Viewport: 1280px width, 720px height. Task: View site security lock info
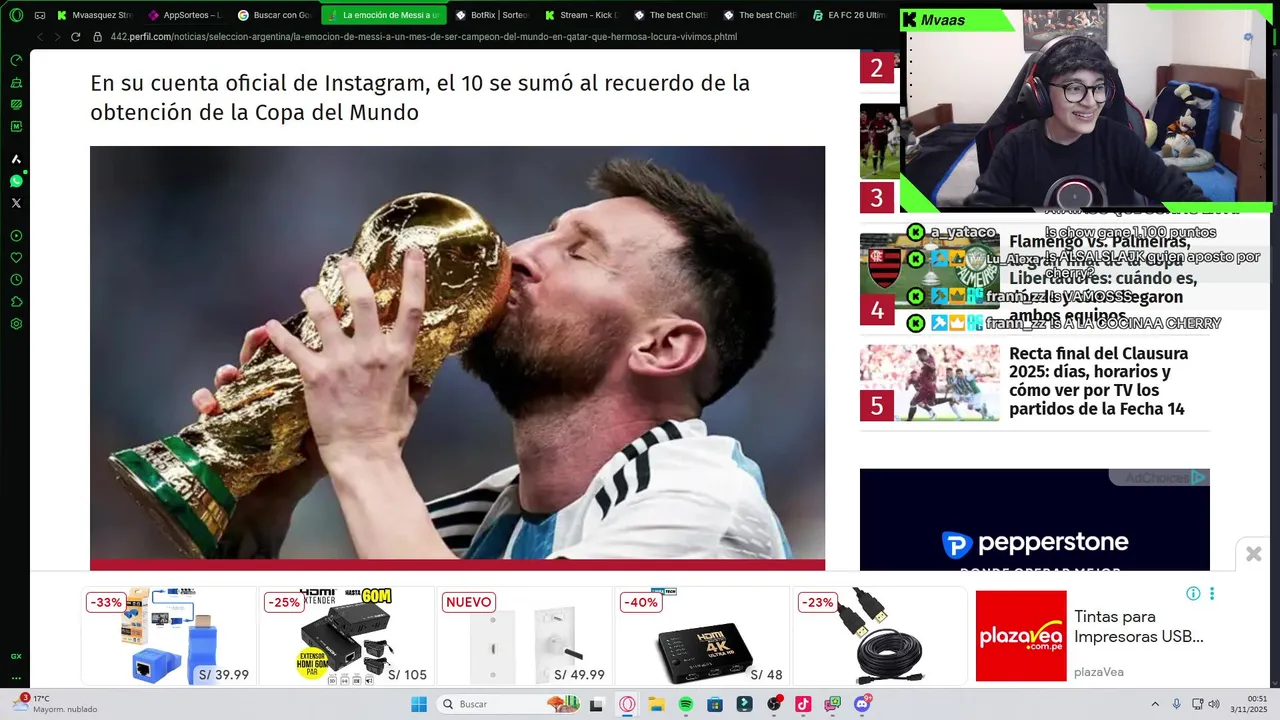coord(97,37)
